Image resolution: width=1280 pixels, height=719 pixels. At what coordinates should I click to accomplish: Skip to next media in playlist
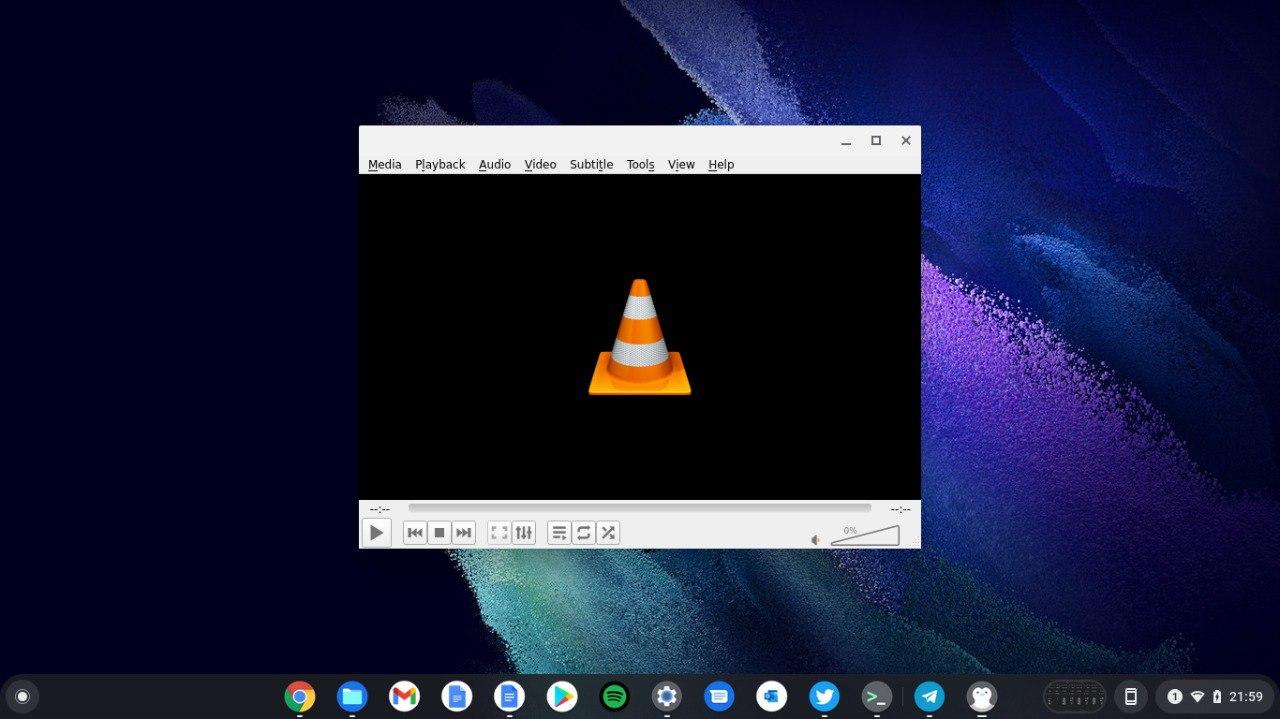tap(463, 533)
